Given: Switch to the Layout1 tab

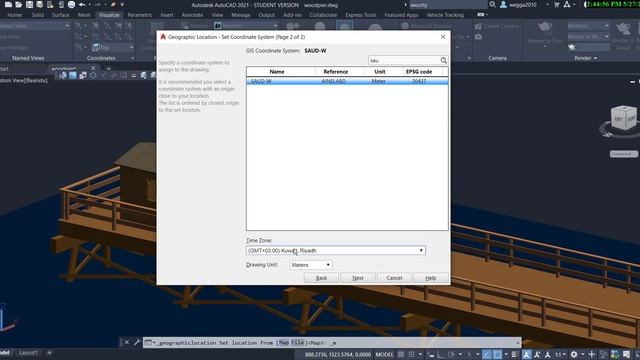Looking at the screenshot, I should [28, 353].
